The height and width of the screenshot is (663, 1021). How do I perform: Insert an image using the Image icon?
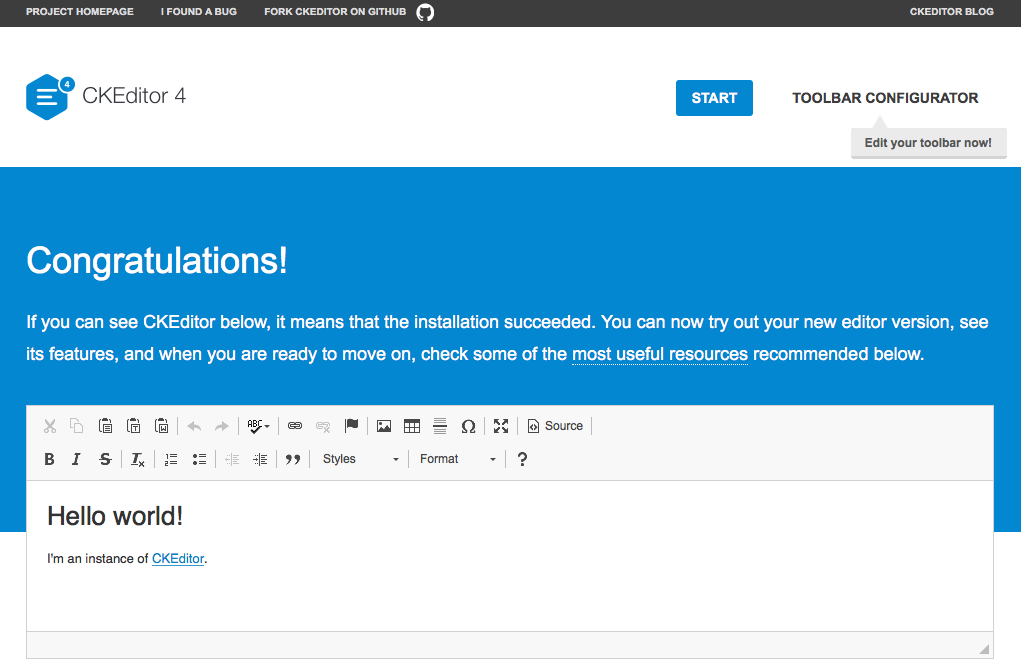tap(384, 426)
